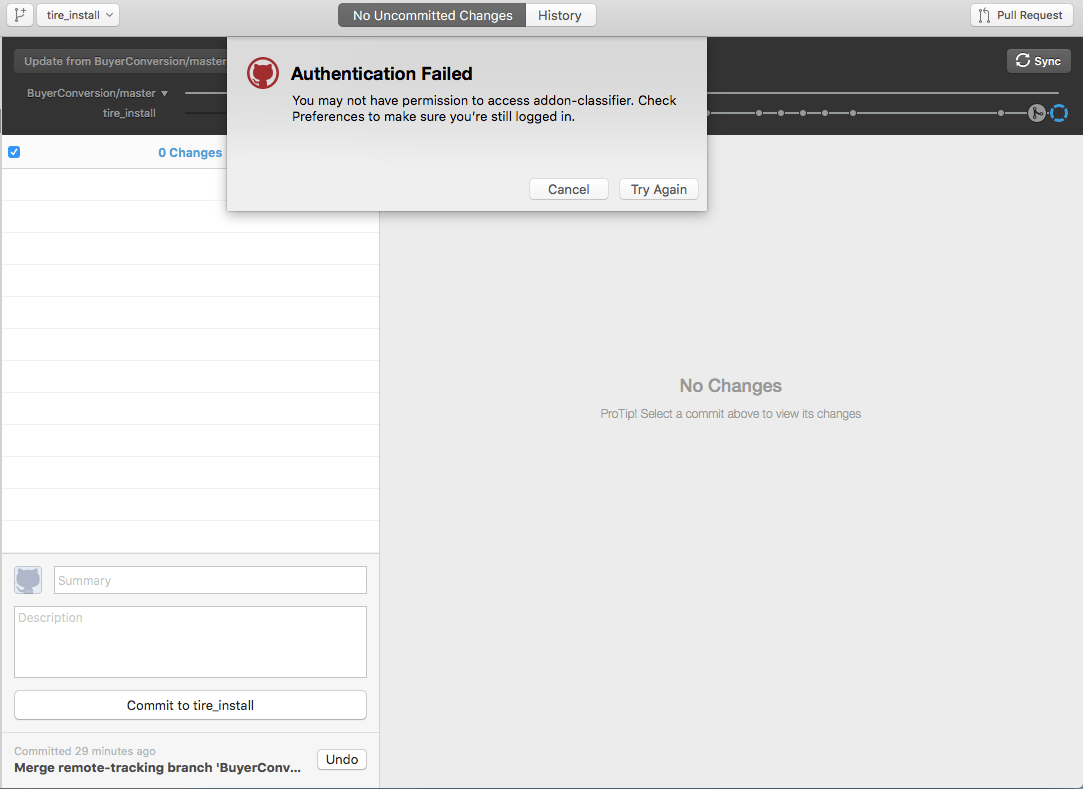This screenshot has height=789, width=1083.
Task: Click inside the Description text area
Action: coord(190,640)
